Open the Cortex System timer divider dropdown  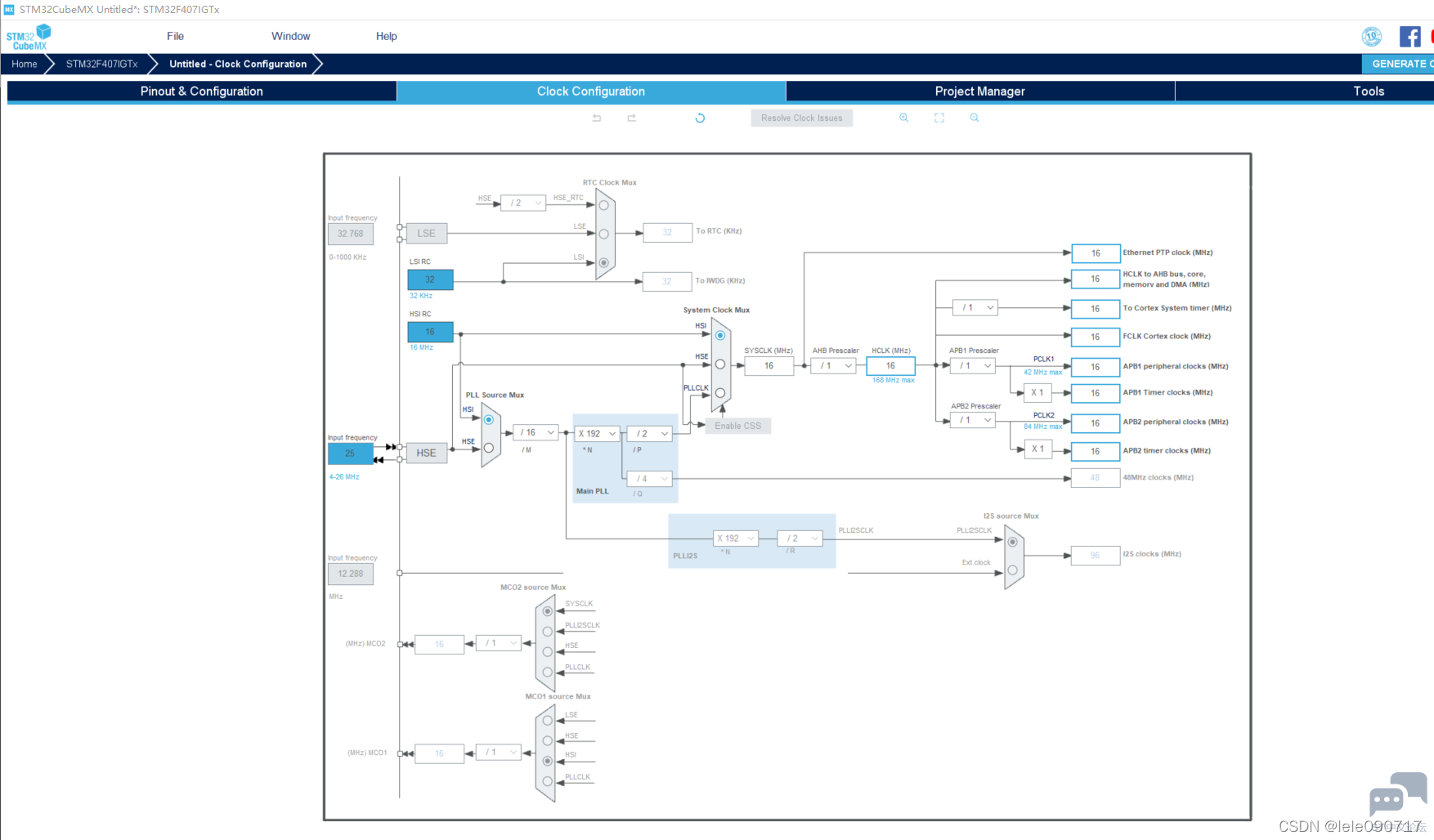tap(975, 308)
